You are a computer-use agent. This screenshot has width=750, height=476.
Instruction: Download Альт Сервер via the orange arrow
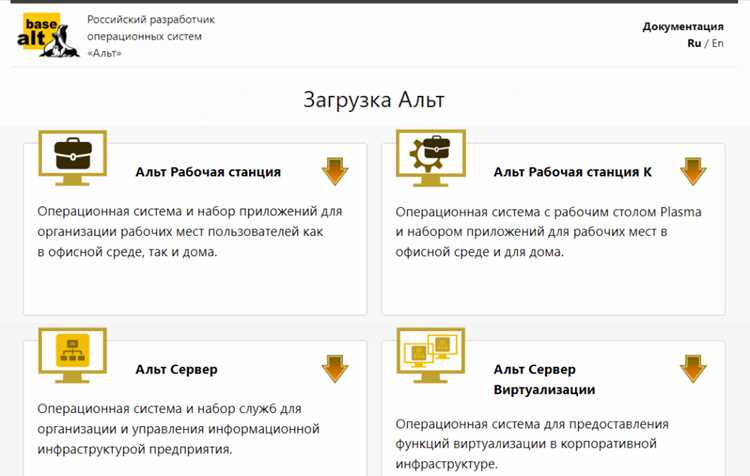[x=335, y=368]
